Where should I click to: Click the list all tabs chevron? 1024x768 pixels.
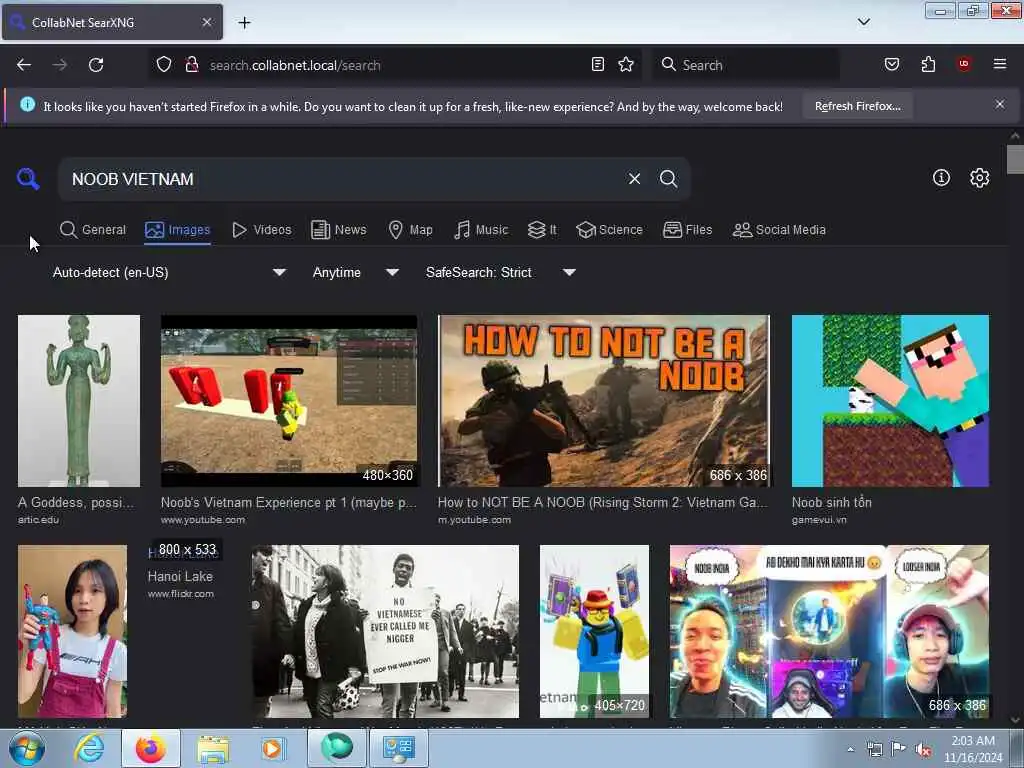(x=863, y=22)
